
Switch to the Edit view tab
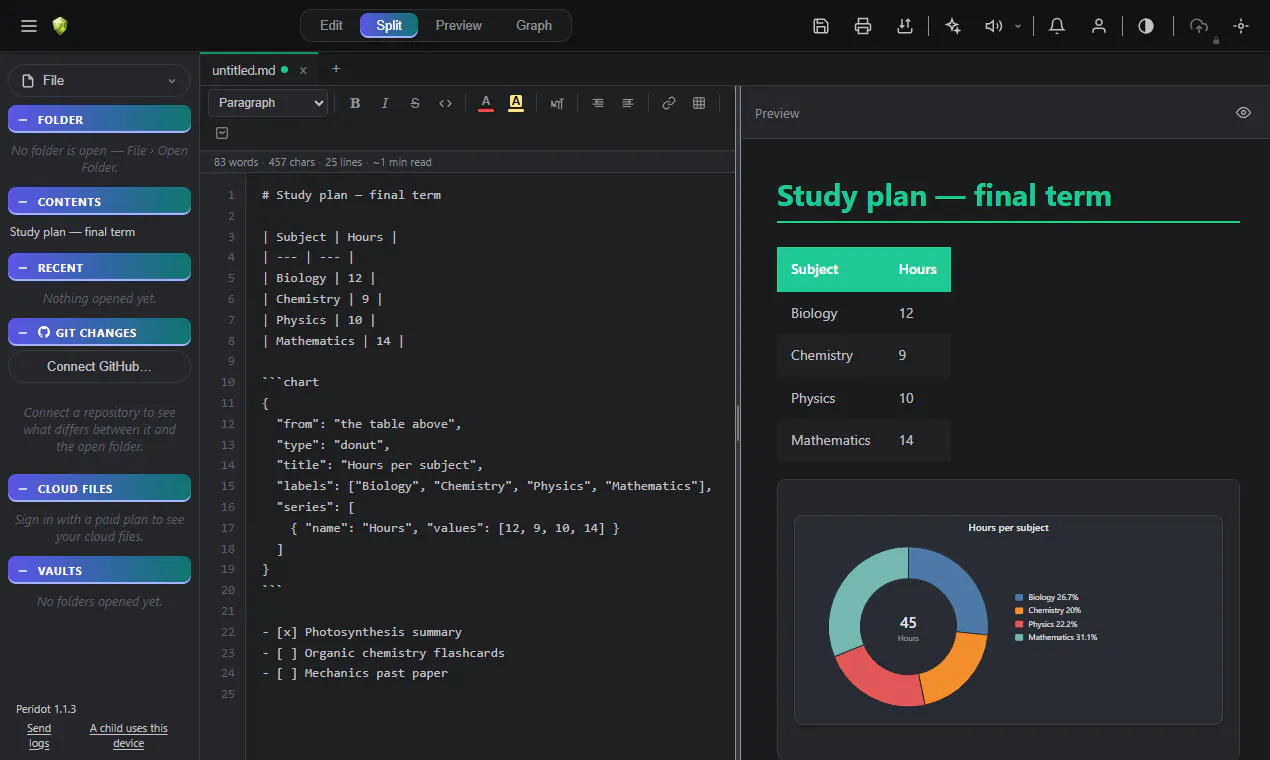(331, 26)
